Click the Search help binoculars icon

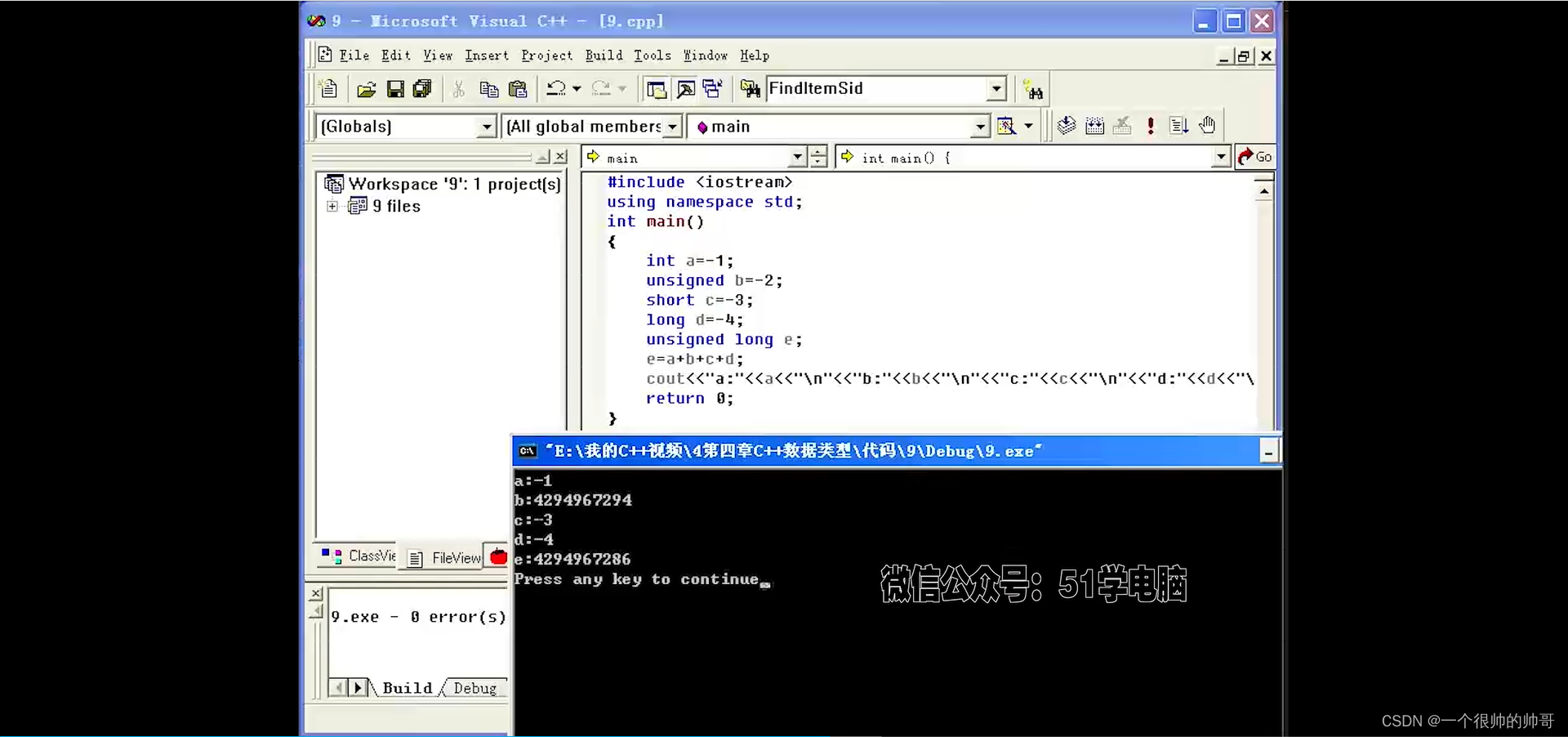pos(1033,90)
